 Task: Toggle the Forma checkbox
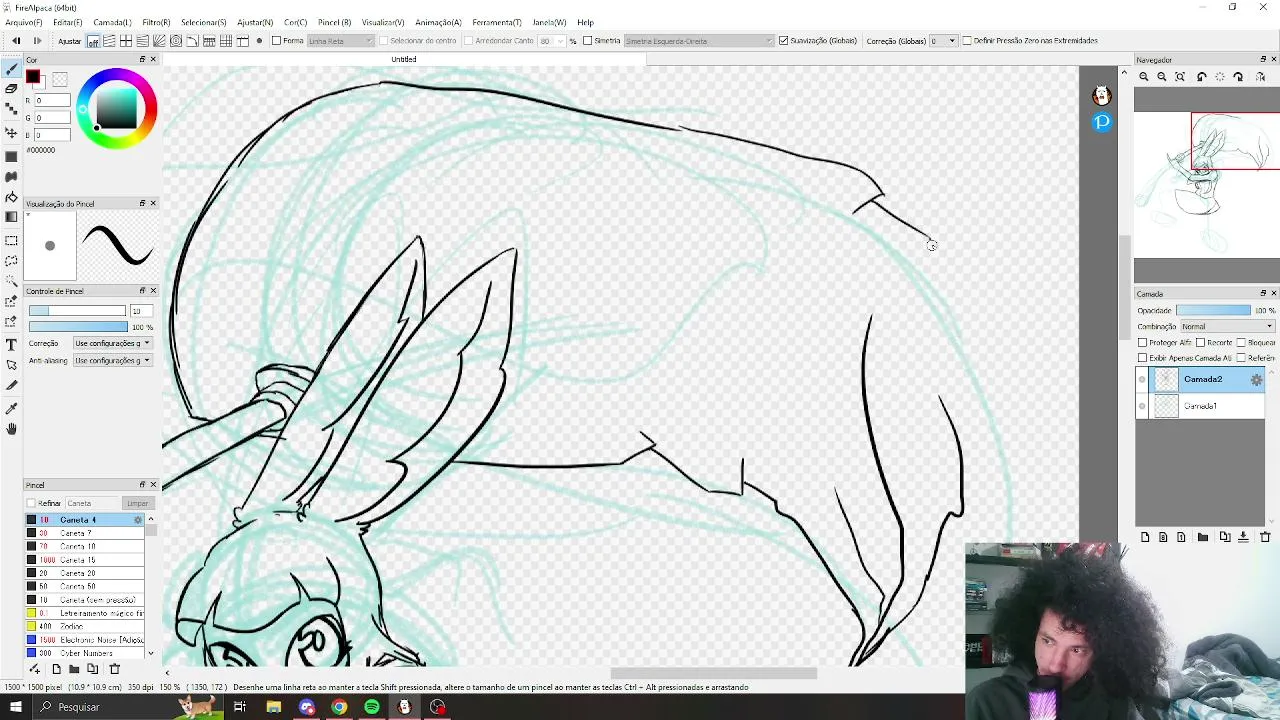(x=277, y=41)
